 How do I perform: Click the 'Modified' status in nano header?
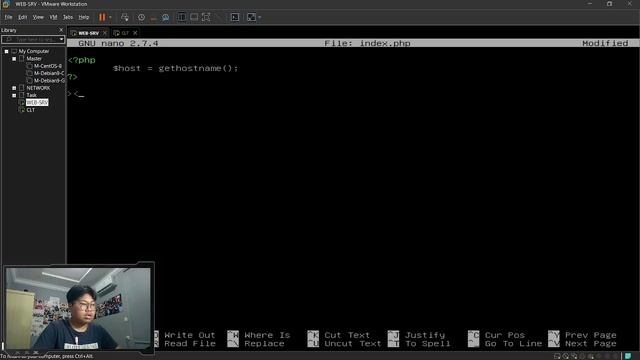[x=605, y=43]
